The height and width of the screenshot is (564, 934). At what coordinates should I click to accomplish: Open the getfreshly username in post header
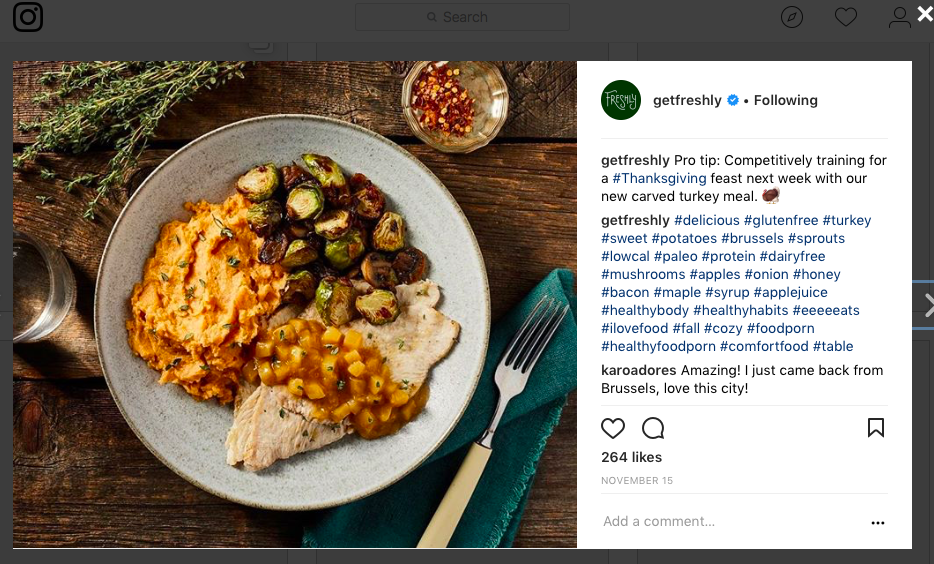pos(687,100)
